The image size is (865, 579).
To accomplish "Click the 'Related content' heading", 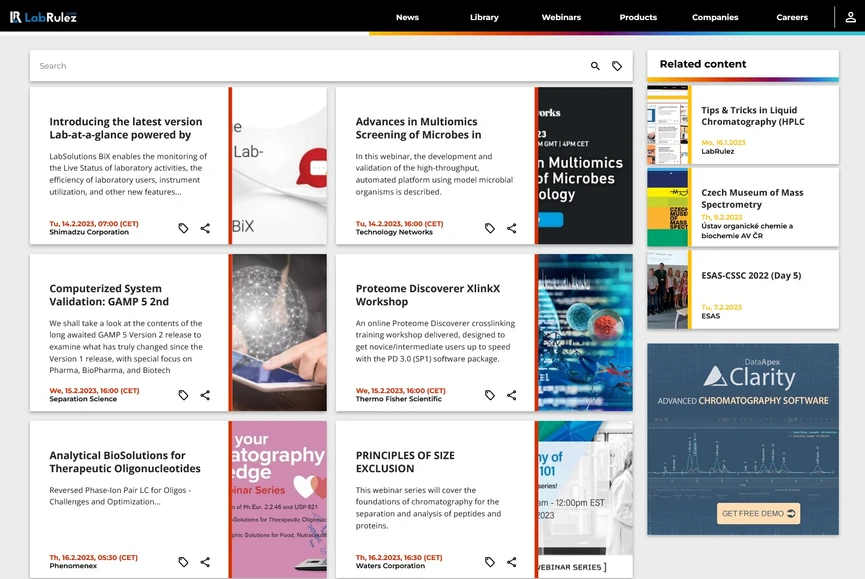I will click(x=703, y=64).
